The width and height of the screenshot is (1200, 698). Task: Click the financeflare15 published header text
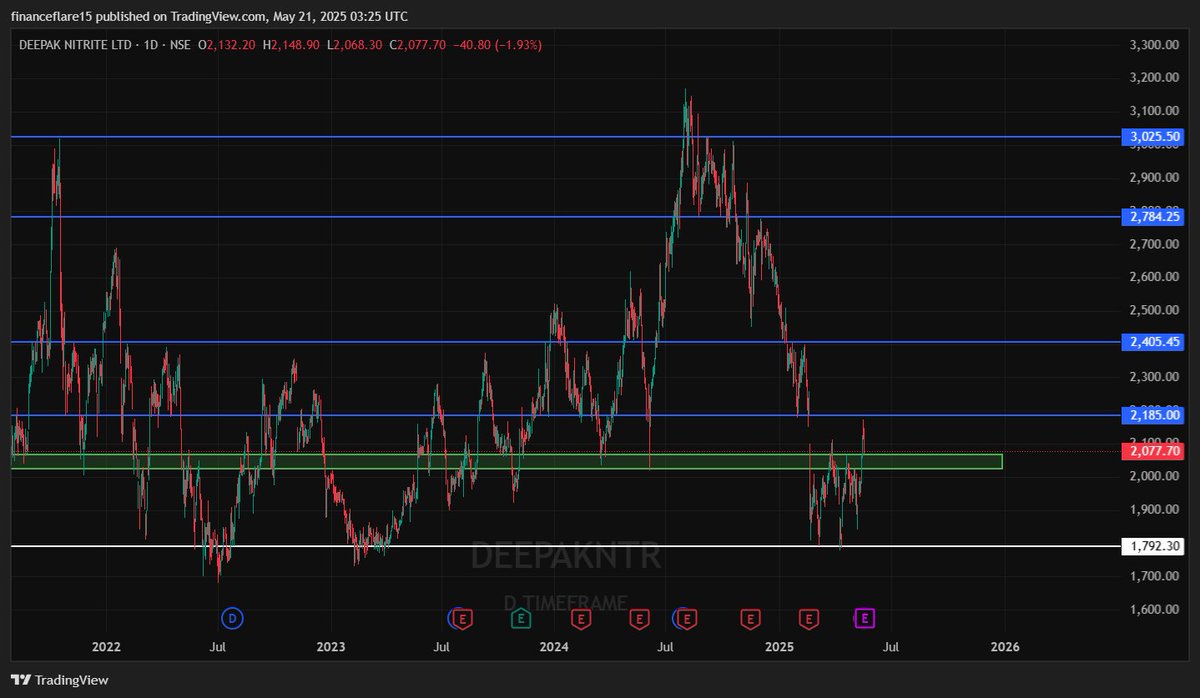pos(208,16)
